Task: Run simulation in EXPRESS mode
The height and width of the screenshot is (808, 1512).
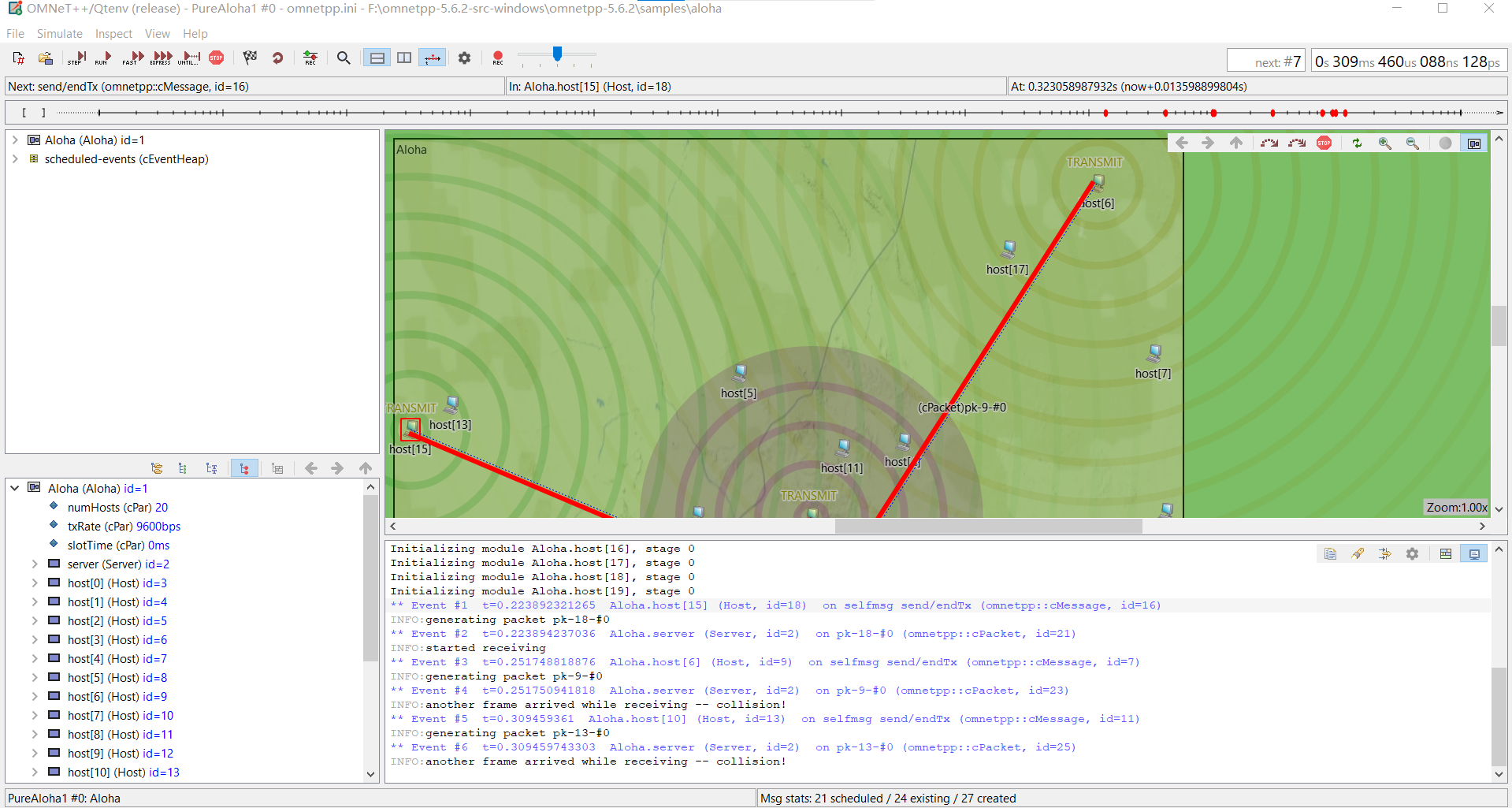Action: (162, 58)
